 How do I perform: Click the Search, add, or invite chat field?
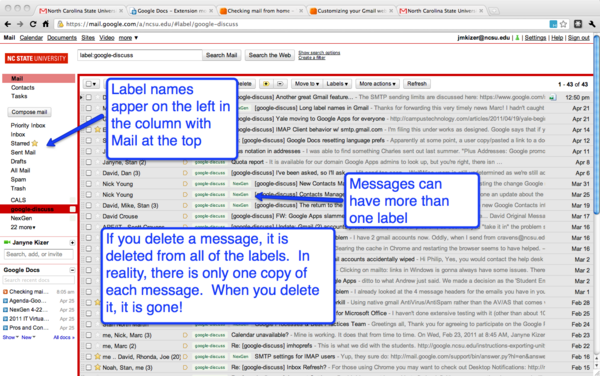click(38, 254)
